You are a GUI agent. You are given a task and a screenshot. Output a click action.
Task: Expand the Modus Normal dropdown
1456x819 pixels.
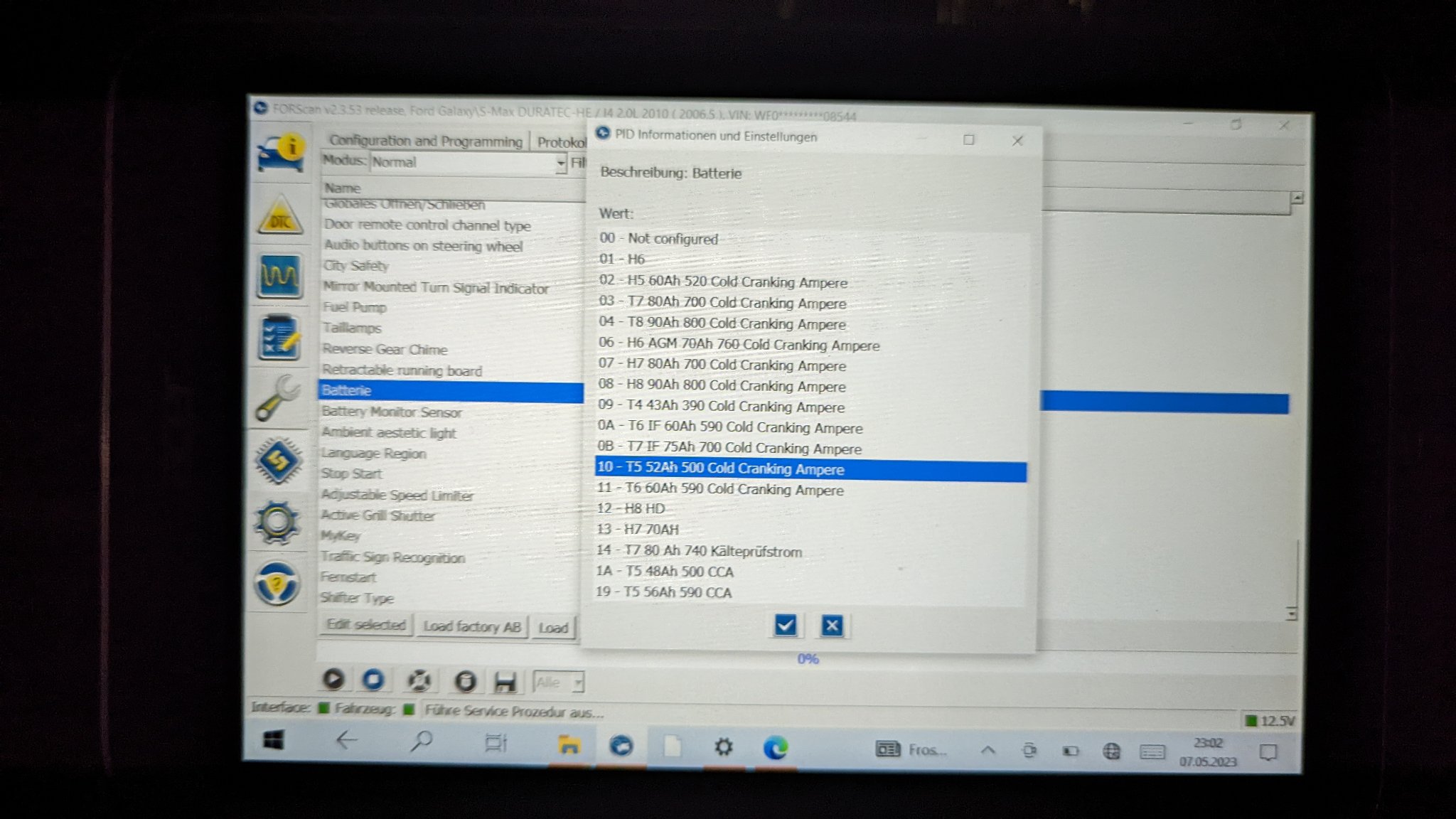pyautogui.click(x=560, y=164)
